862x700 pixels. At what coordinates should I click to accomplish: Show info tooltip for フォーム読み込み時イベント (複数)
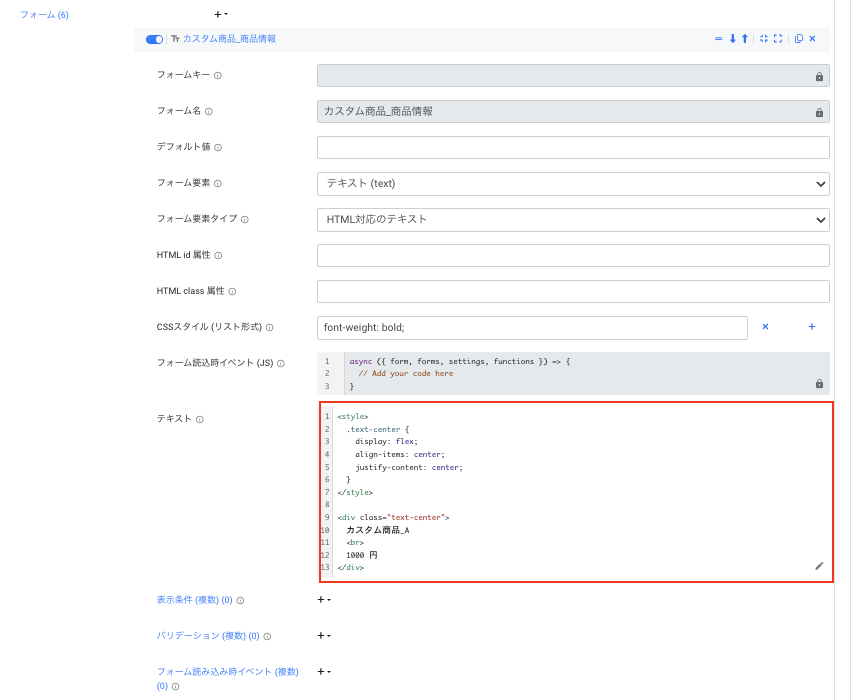click(x=175, y=686)
